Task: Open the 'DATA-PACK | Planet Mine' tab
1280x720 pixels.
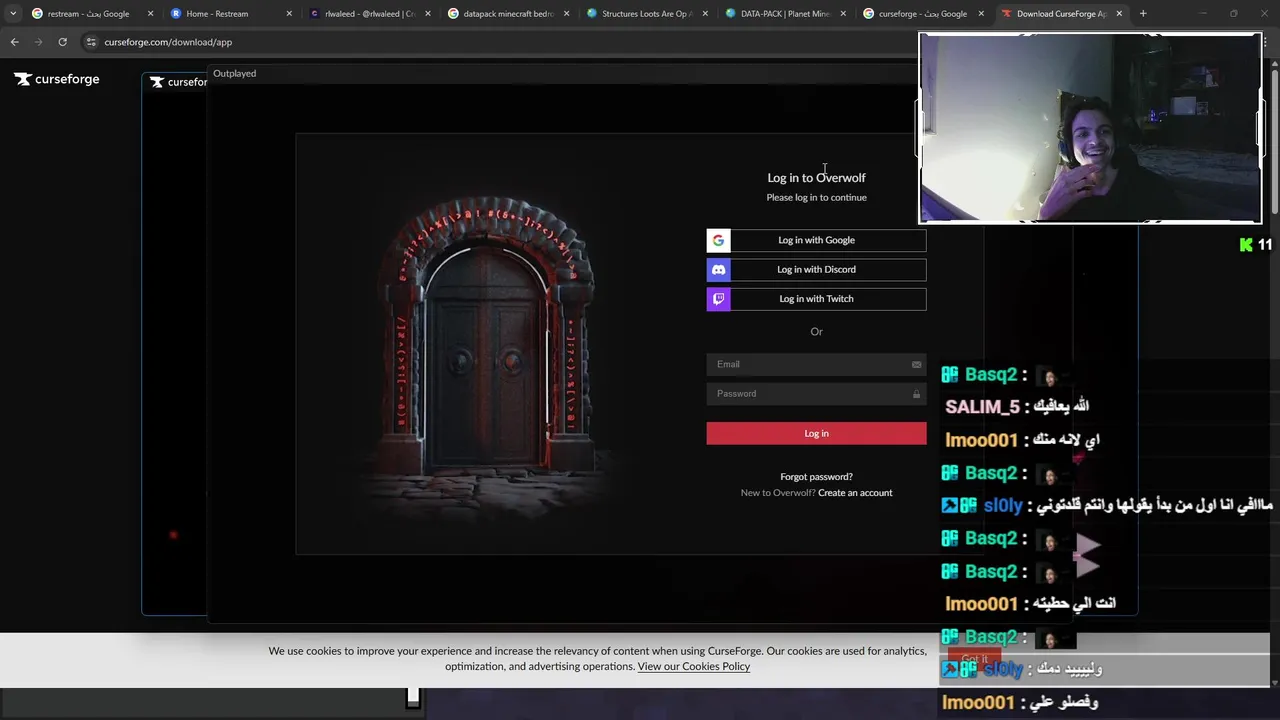Action: point(784,14)
